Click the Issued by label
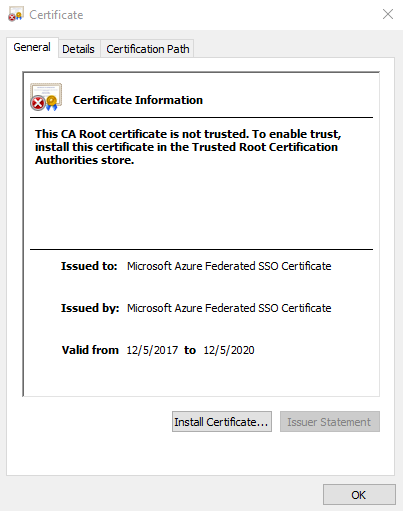The height and width of the screenshot is (511, 403). point(90,308)
